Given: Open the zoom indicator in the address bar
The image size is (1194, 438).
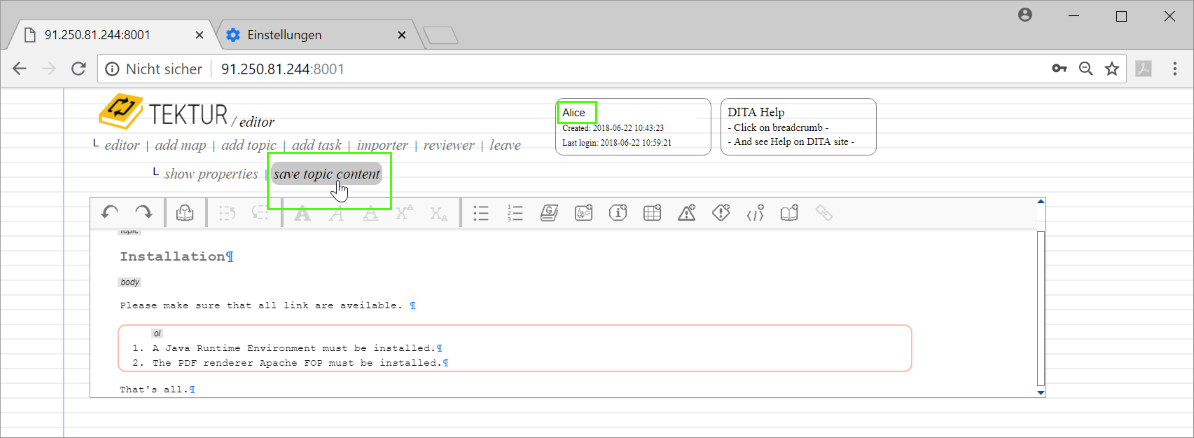Looking at the screenshot, I should click(1085, 69).
